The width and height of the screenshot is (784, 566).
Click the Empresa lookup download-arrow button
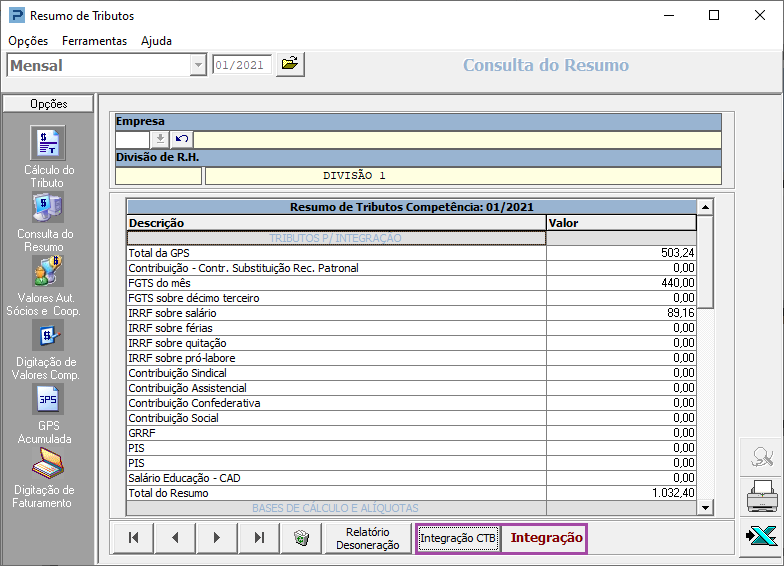(x=160, y=139)
